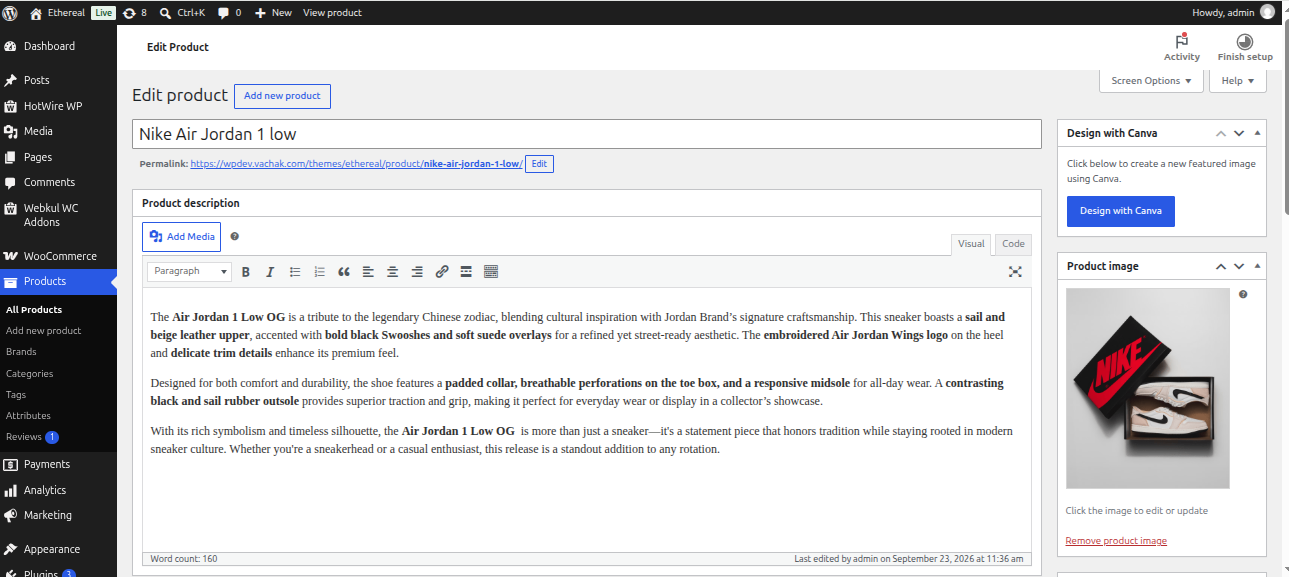Insert the Read More tag

point(466,272)
